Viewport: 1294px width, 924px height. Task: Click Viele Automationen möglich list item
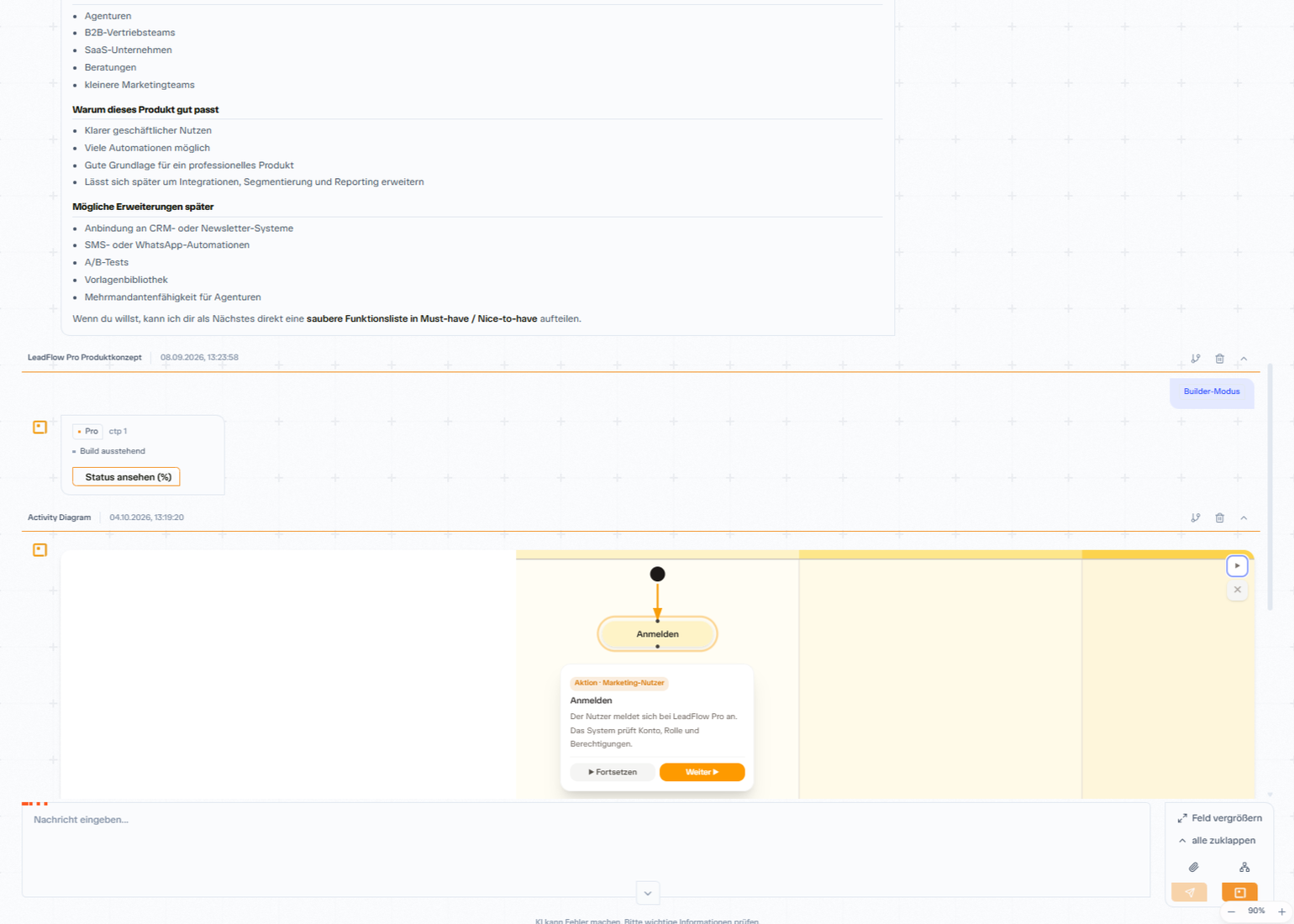click(x=147, y=149)
